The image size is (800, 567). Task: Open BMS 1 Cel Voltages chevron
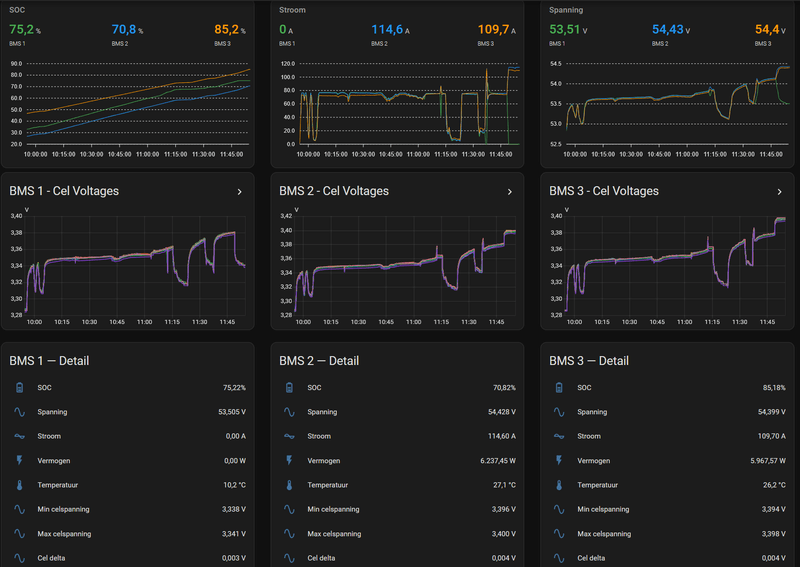pyautogui.click(x=239, y=192)
